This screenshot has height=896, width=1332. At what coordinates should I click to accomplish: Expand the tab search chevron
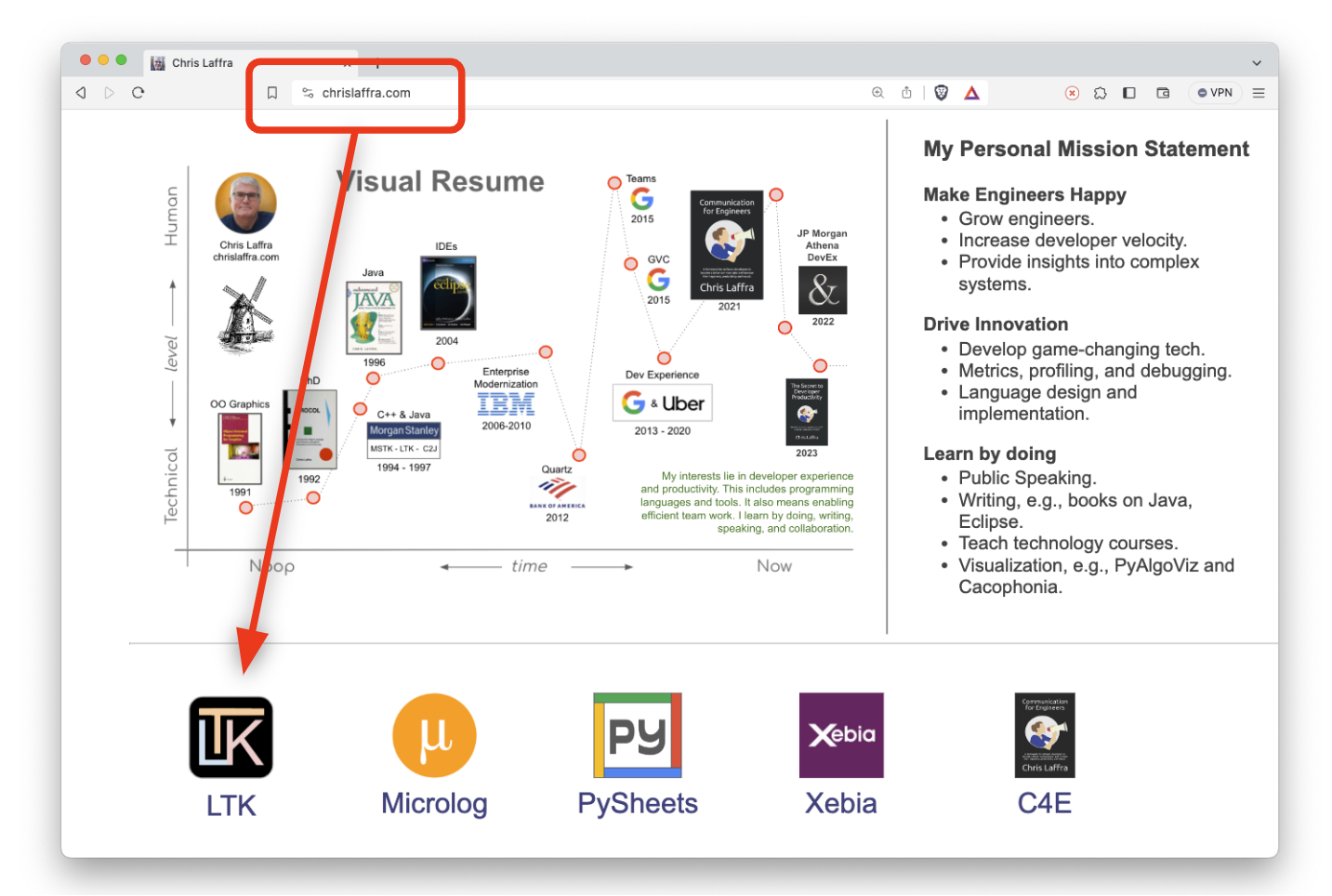(x=1257, y=63)
